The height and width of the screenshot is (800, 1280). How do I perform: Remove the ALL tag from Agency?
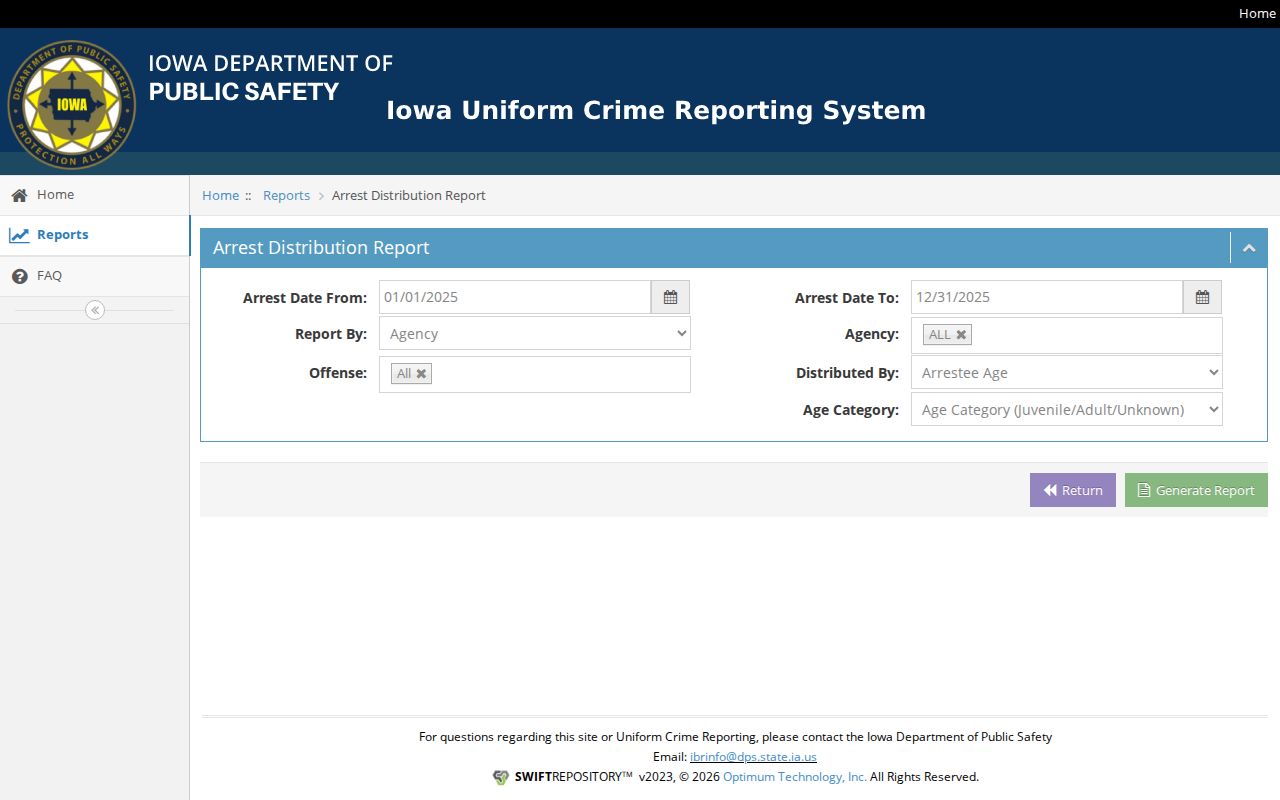(961, 335)
